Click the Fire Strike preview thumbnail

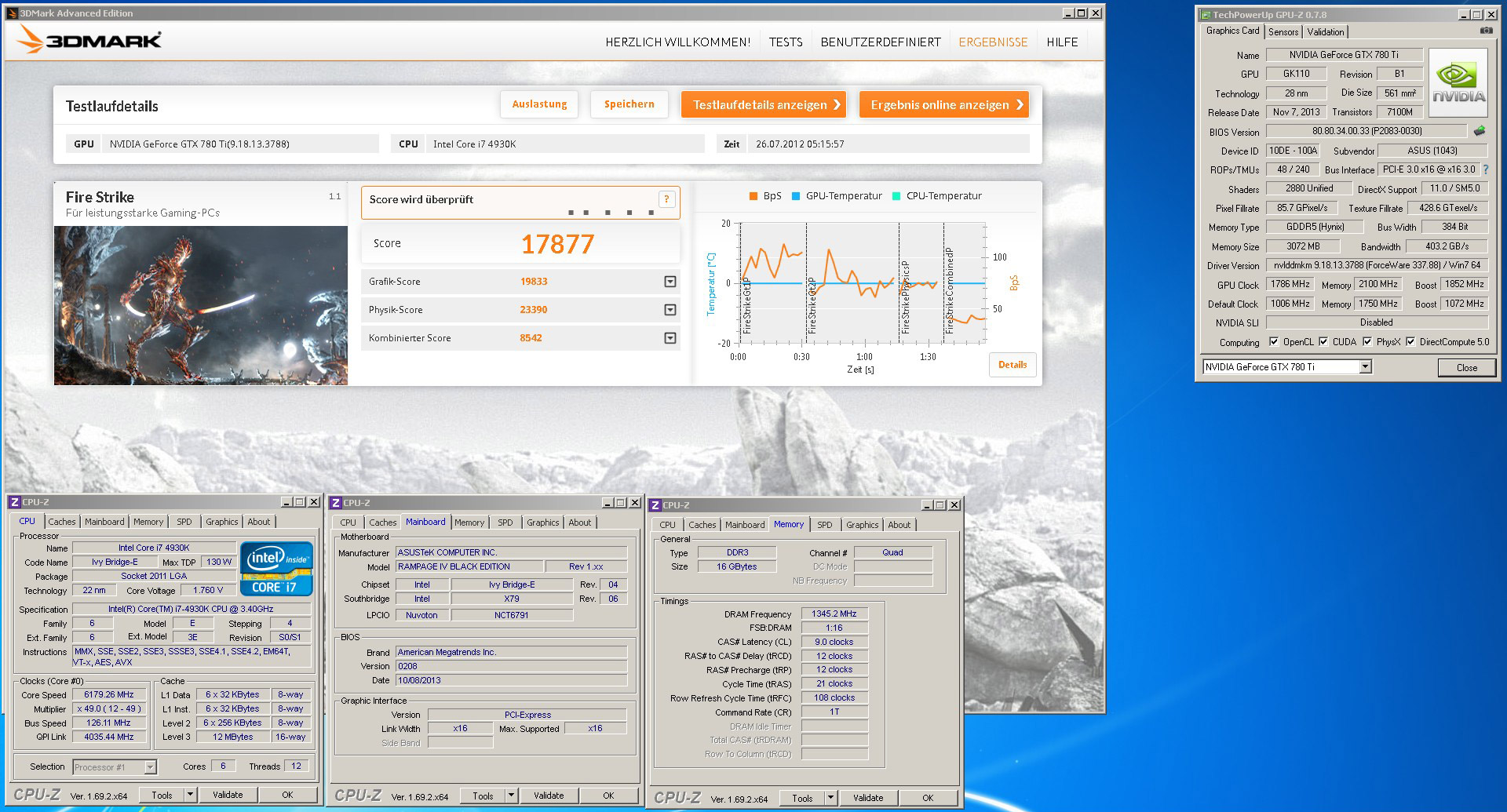[201, 305]
